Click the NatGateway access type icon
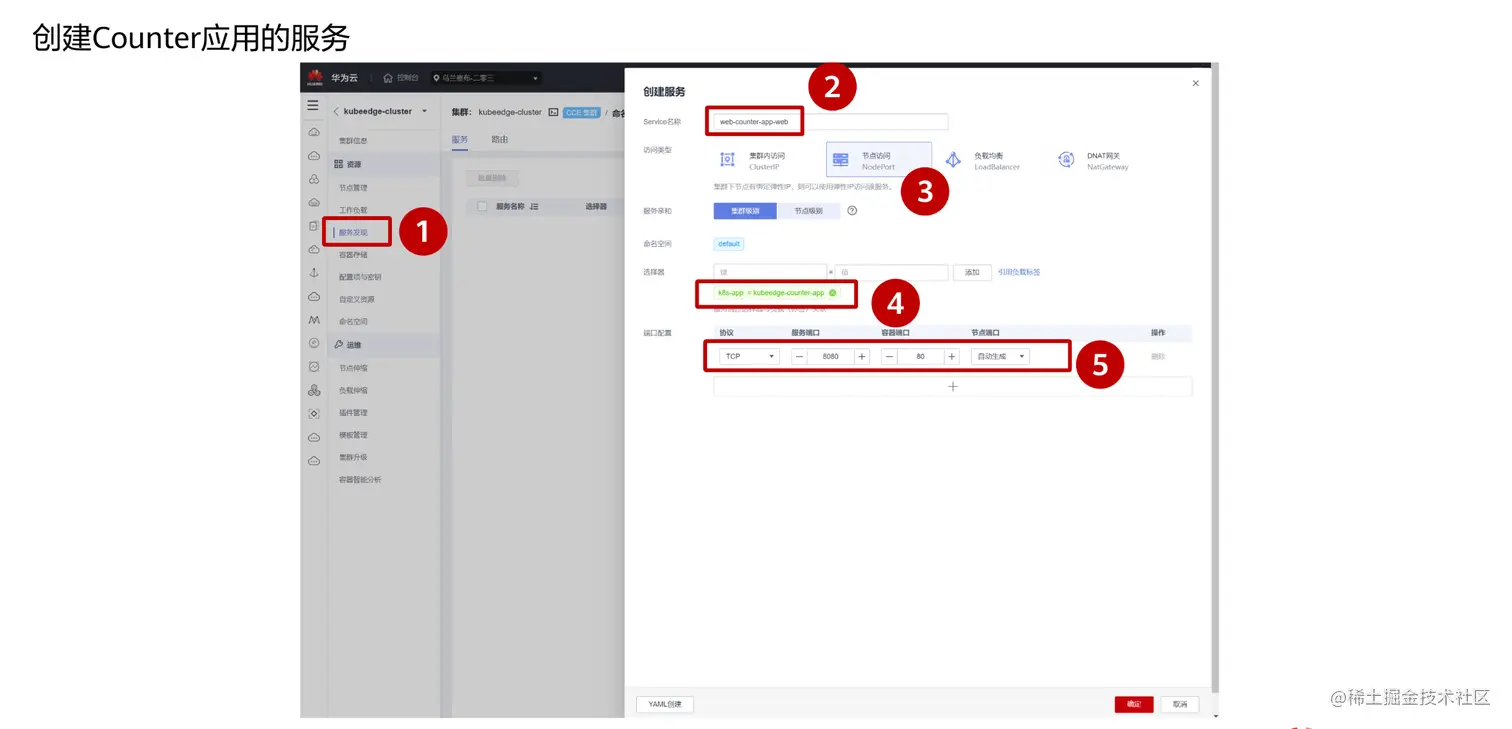The image size is (1512, 729). (1066, 160)
